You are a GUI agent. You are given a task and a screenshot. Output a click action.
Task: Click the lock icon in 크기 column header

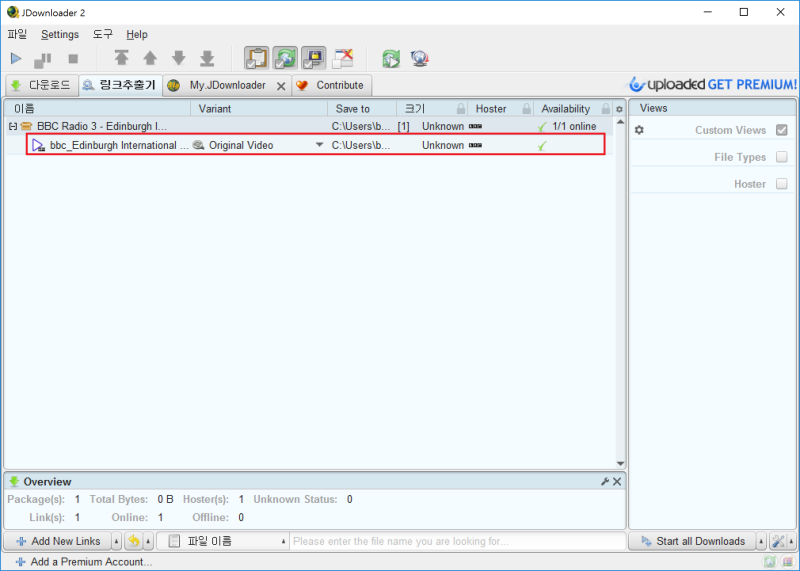461,109
